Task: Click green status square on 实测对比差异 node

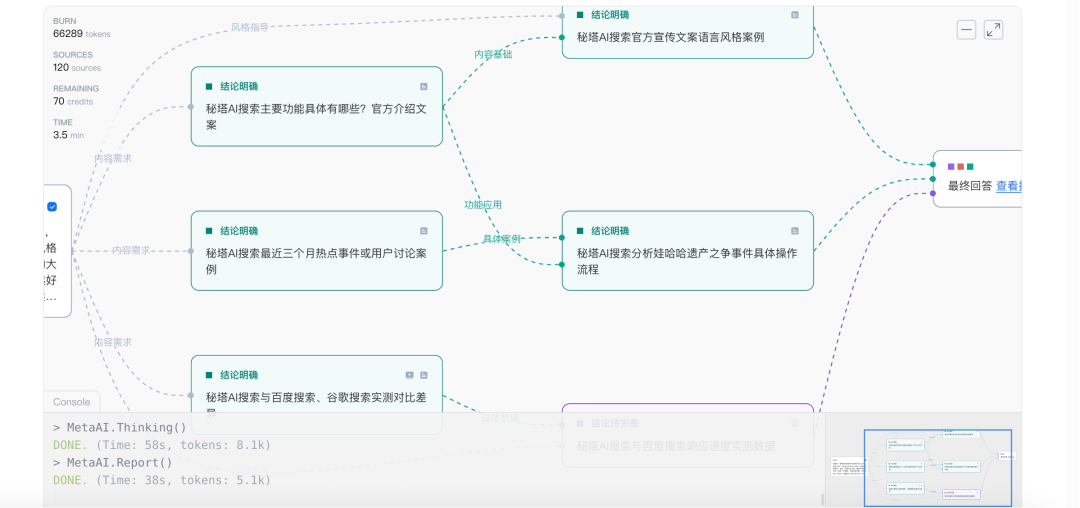Action: [209, 375]
